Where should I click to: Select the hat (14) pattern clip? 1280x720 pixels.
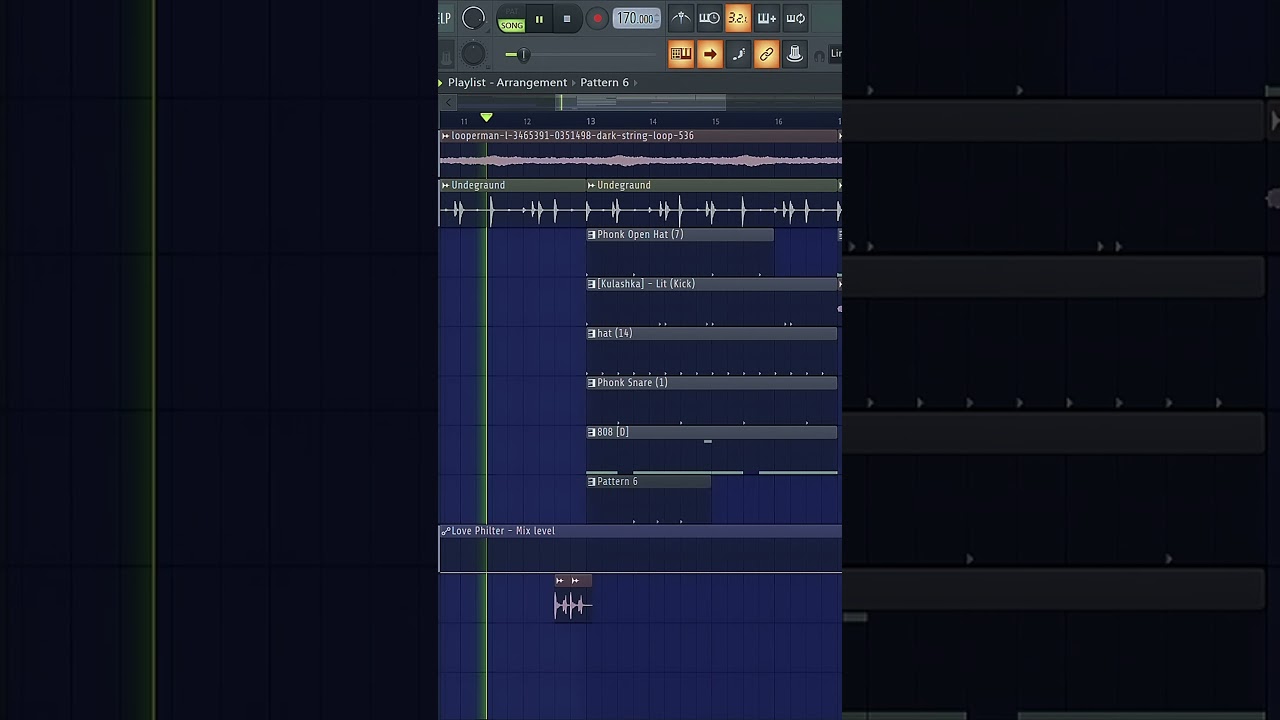click(x=712, y=351)
